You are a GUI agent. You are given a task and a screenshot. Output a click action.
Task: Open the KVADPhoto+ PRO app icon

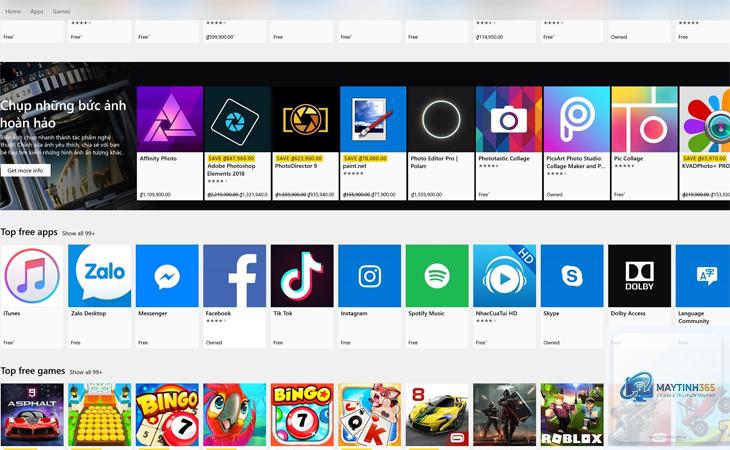tap(705, 119)
